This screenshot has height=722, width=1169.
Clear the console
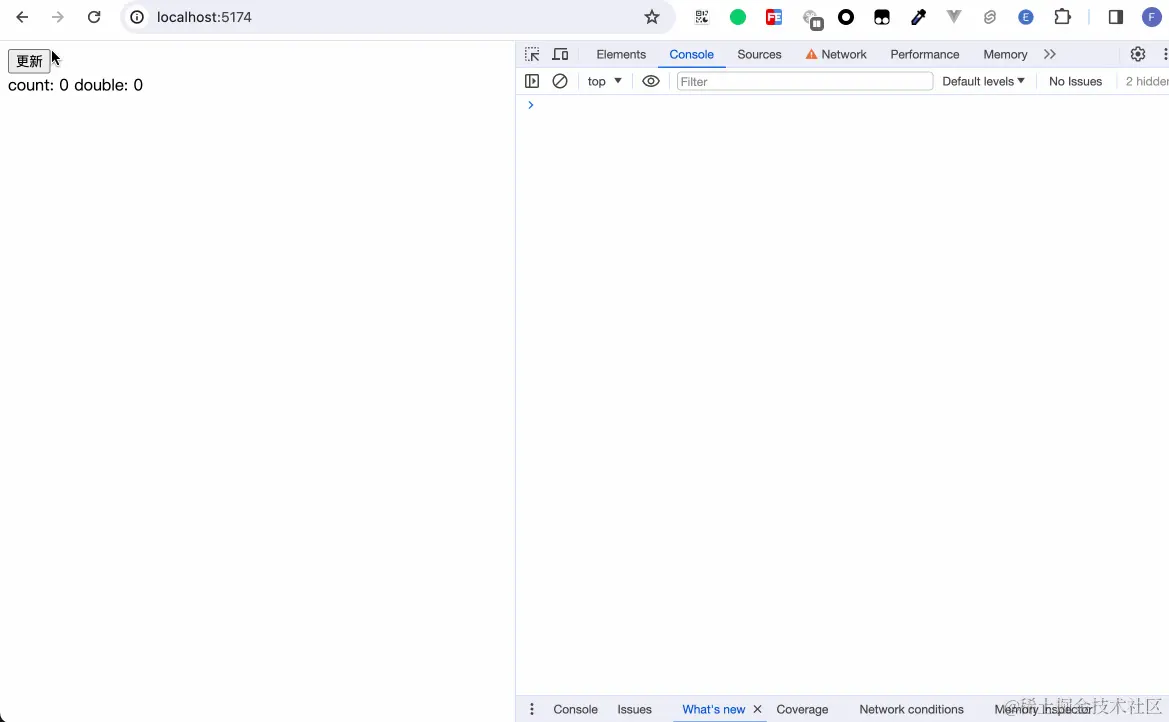point(560,81)
